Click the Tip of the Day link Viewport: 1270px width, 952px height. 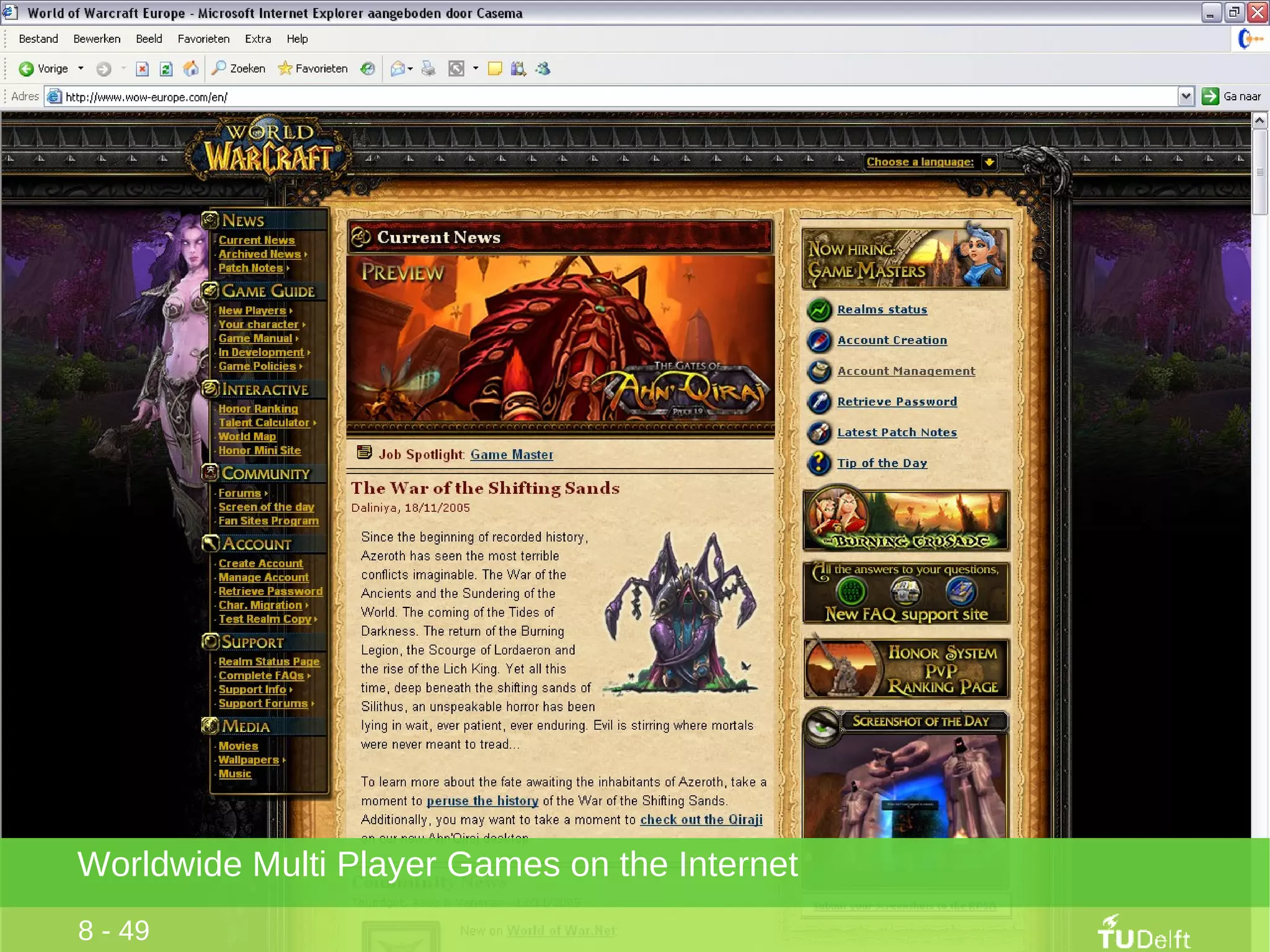(x=882, y=463)
